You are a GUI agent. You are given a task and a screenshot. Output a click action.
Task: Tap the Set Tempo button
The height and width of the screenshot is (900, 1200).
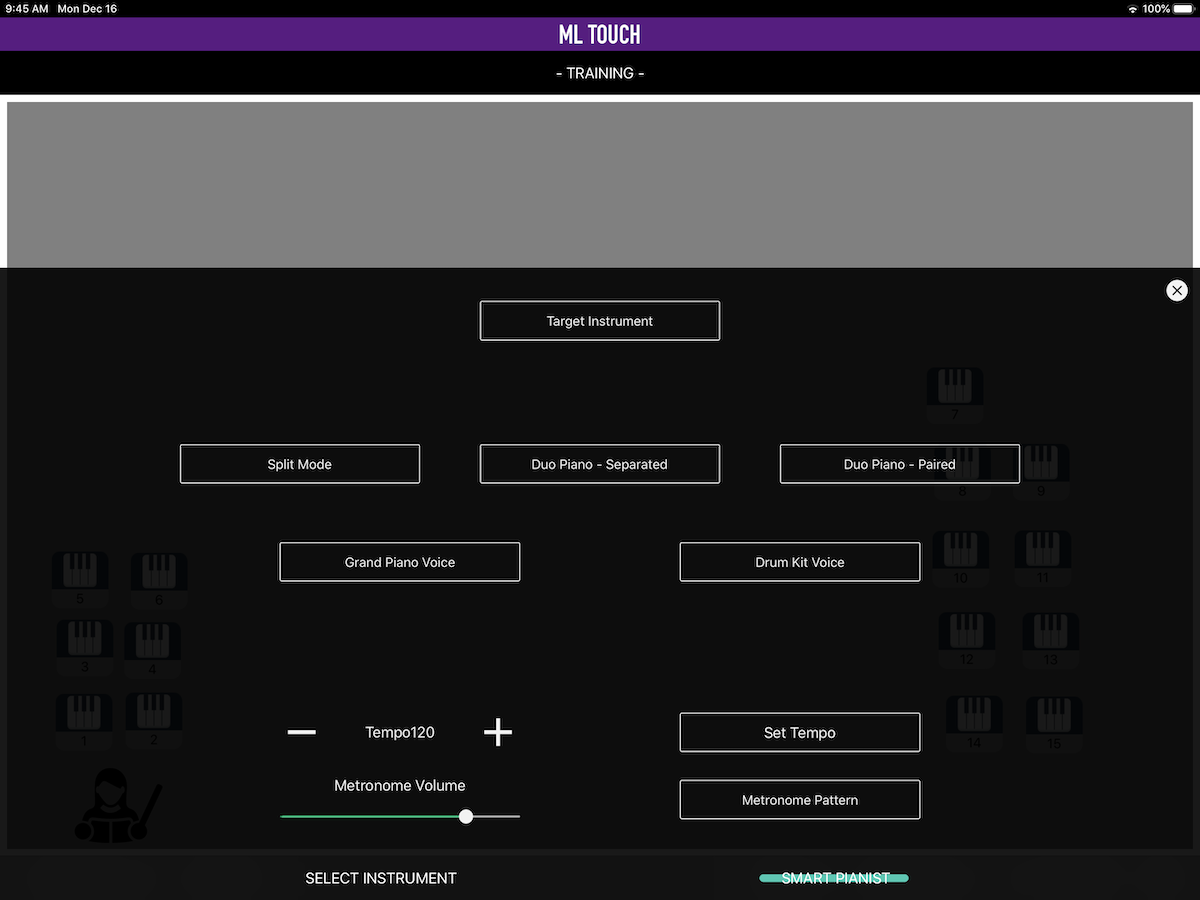click(800, 732)
